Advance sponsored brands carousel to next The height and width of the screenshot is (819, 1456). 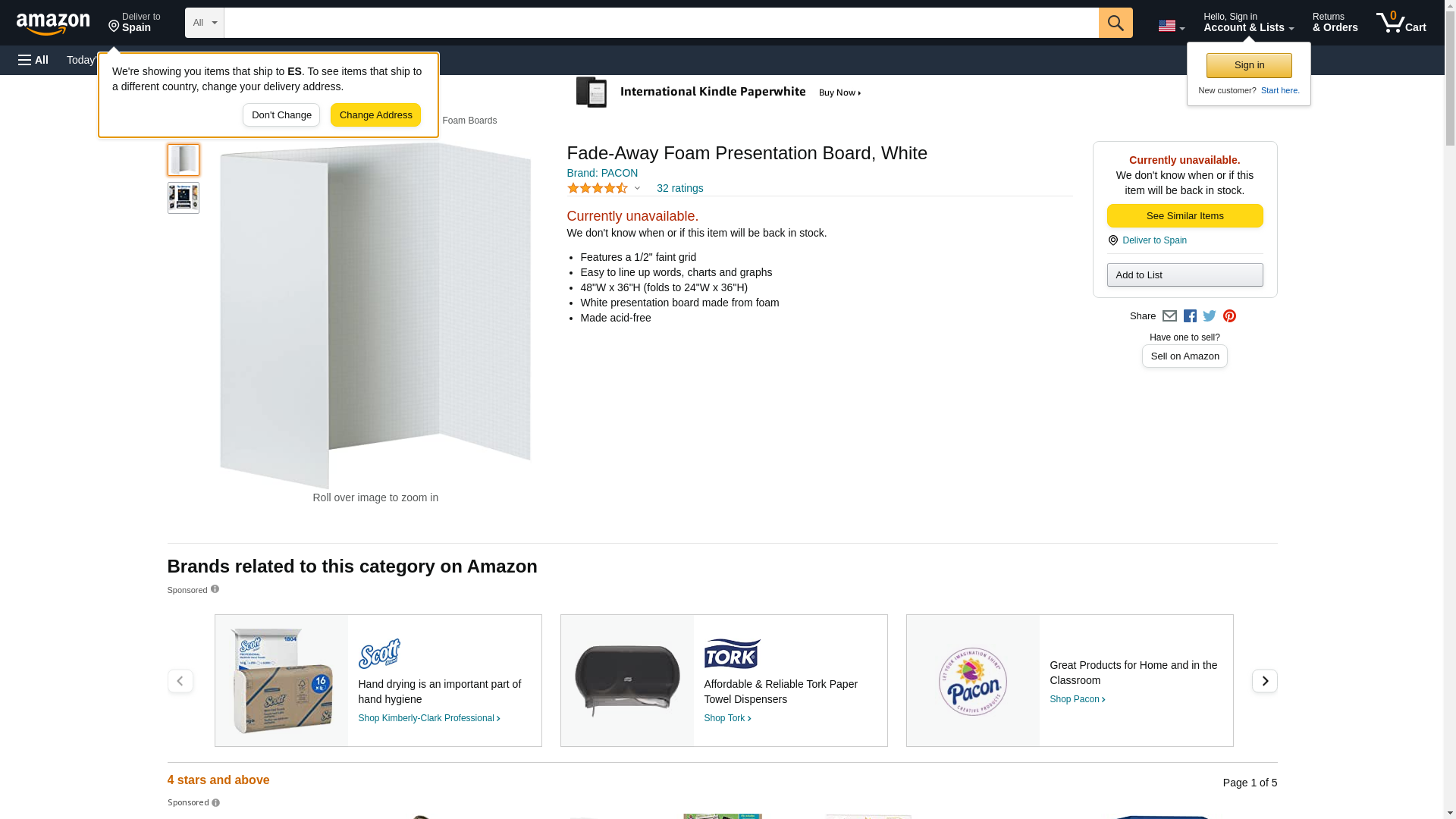(1264, 681)
